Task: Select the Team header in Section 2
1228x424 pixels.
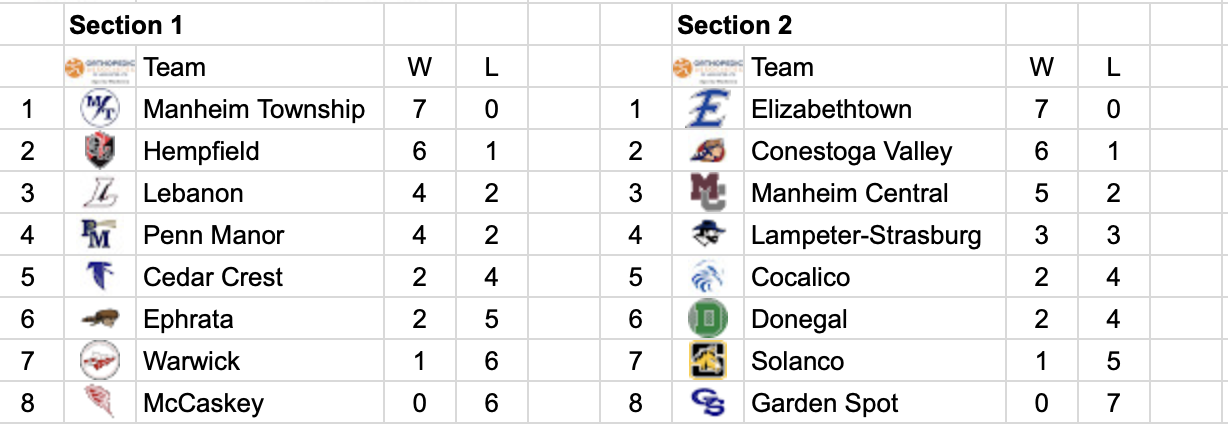Action: 782,68
